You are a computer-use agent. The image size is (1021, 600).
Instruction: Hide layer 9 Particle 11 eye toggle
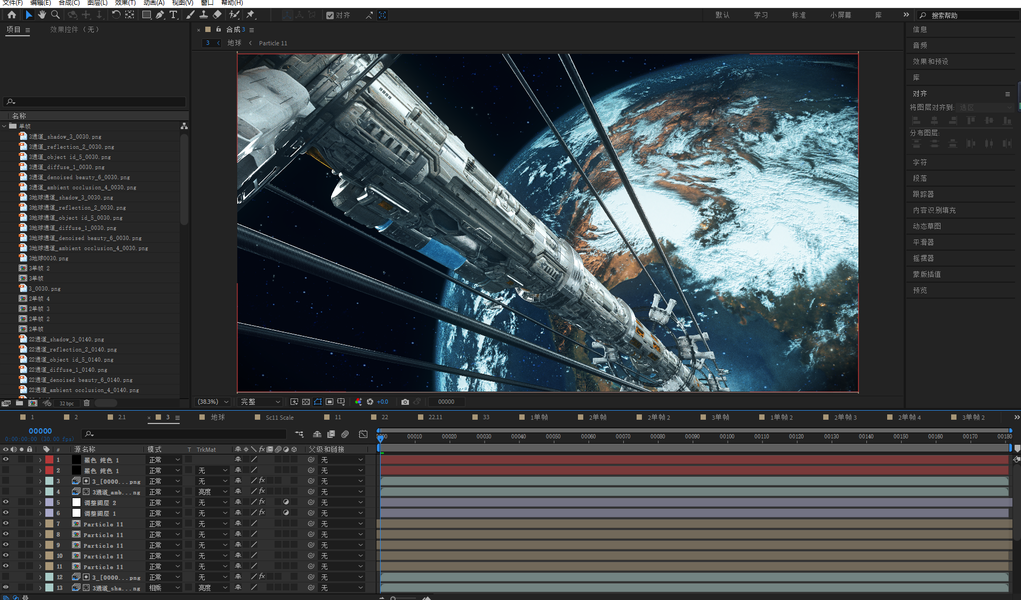tap(6, 545)
